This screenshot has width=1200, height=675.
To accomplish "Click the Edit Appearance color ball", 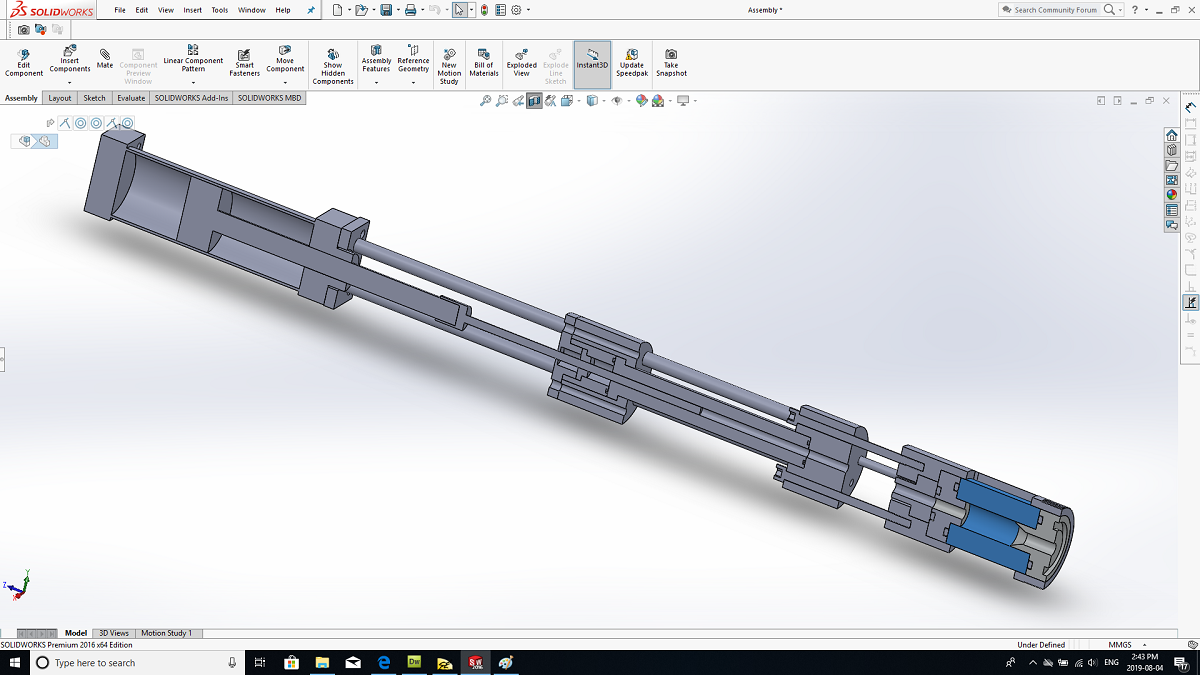I will point(641,101).
